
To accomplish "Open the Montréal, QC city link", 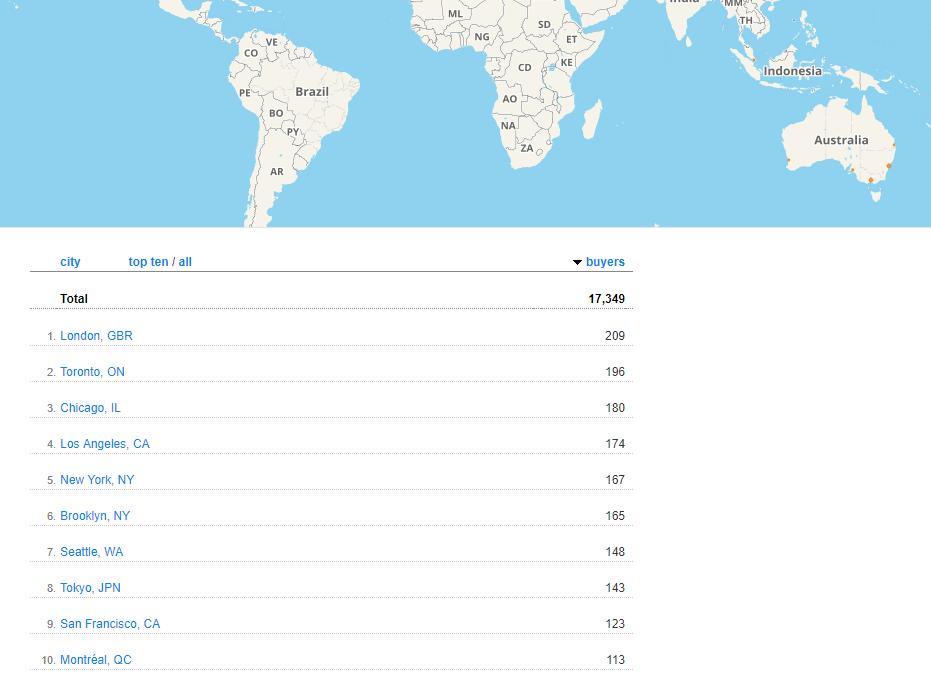I will coord(95,660).
